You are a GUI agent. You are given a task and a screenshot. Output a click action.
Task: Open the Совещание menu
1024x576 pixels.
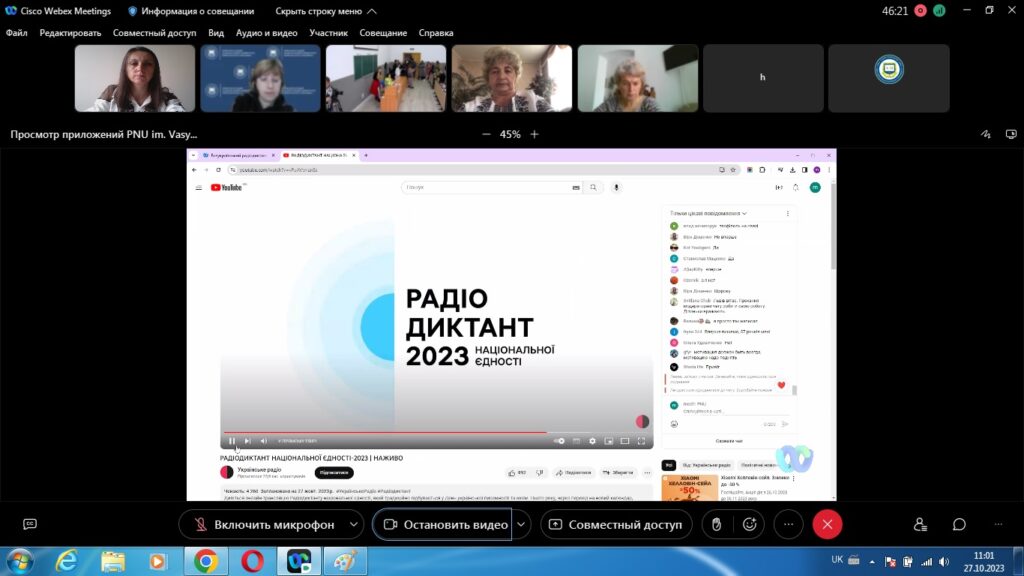(x=383, y=33)
